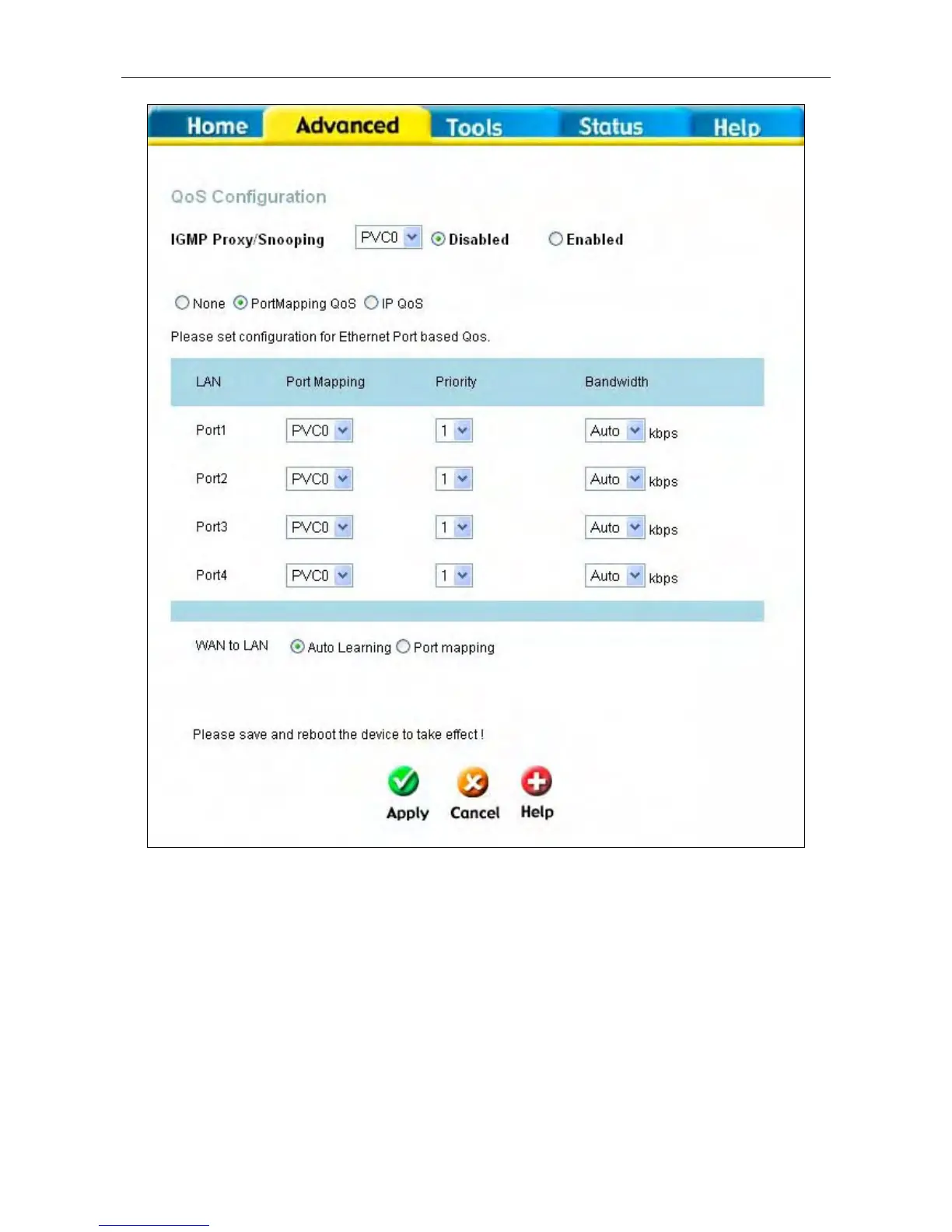Click the WAN to LAN label
Image resolution: width=952 pixels, height=1232 pixels.
[232, 646]
